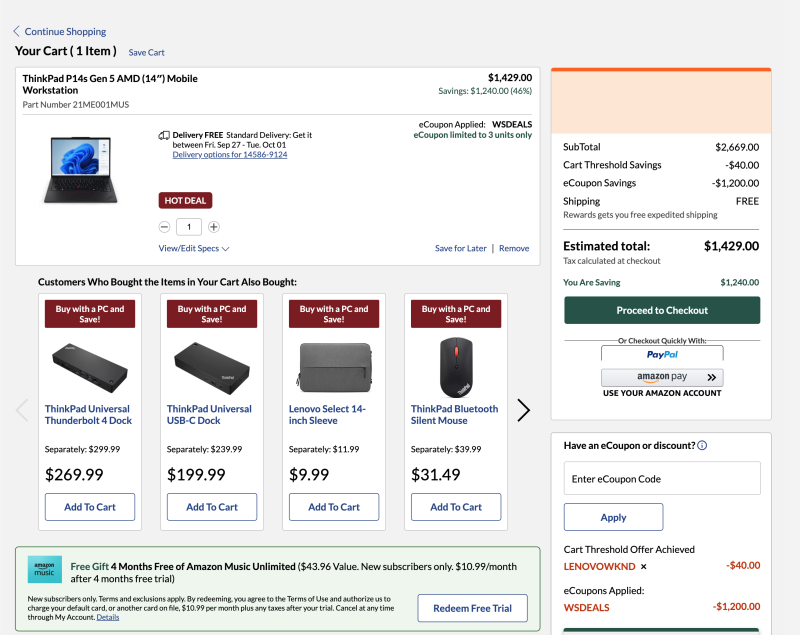Click 'Buy with a PC and Save!' on Thunderbolt Dock
This screenshot has height=635, width=800.
pyautogui.click(x=90, y=314)
